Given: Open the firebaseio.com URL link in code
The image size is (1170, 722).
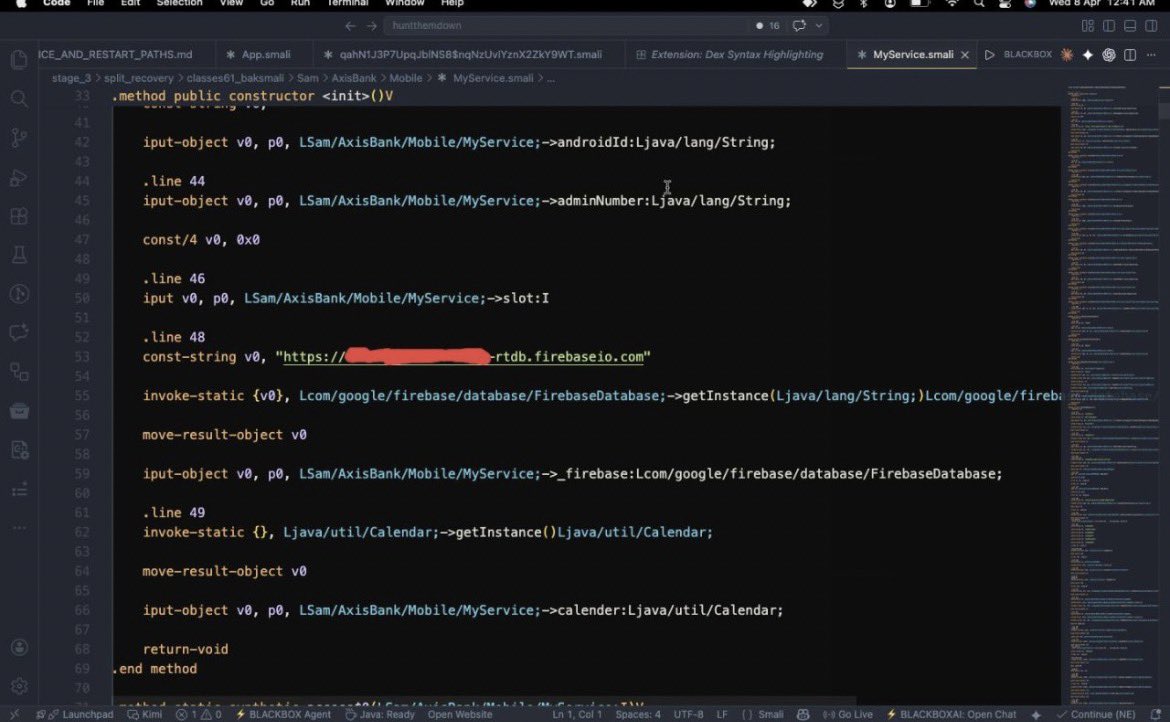Looking at the screenshot, I should [x=463, y=357].
